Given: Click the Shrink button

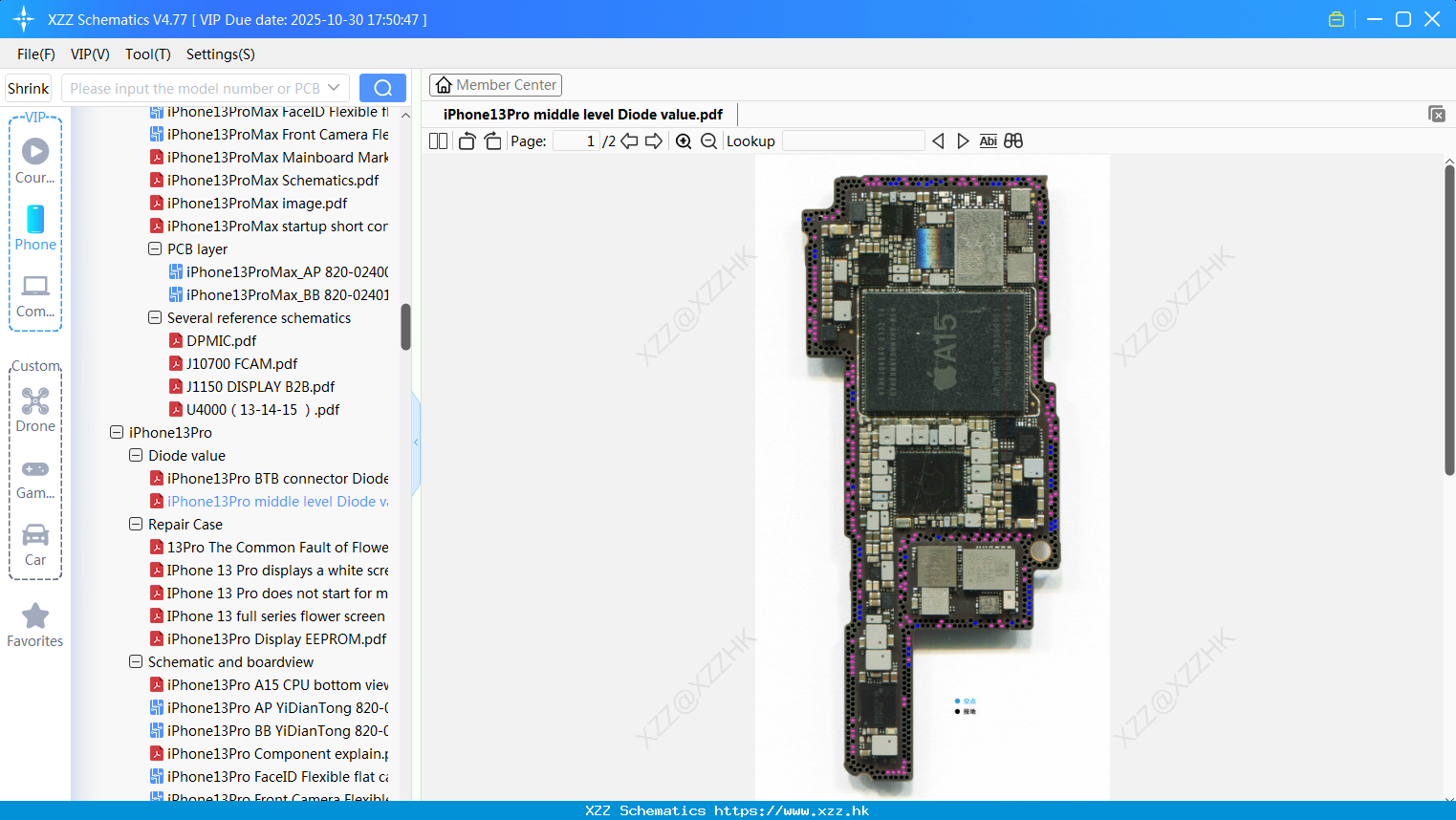Looking at the screenshot, I should tap(28, 88).
